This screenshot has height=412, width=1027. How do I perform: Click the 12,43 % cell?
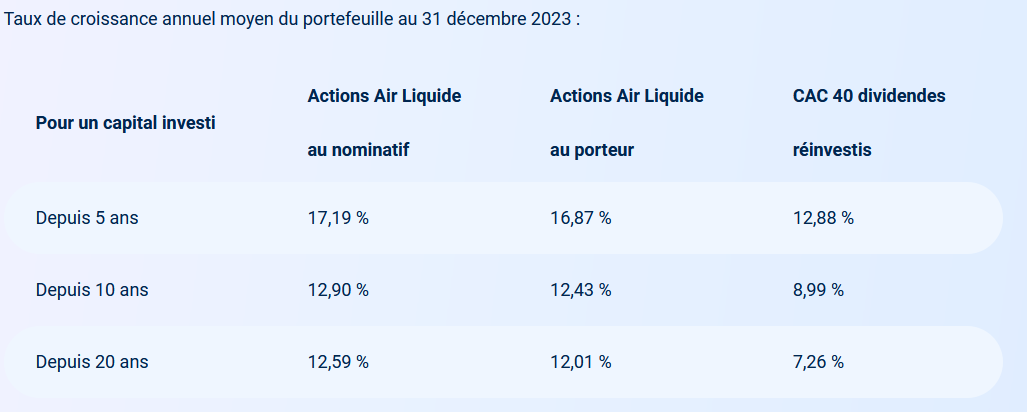[x=581, y=290]
